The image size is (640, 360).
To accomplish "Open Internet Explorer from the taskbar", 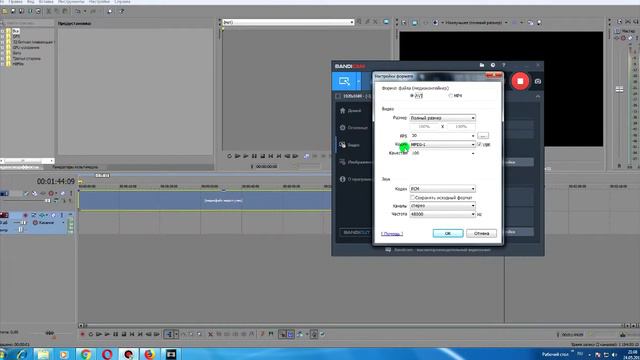I will pos(21,354).
